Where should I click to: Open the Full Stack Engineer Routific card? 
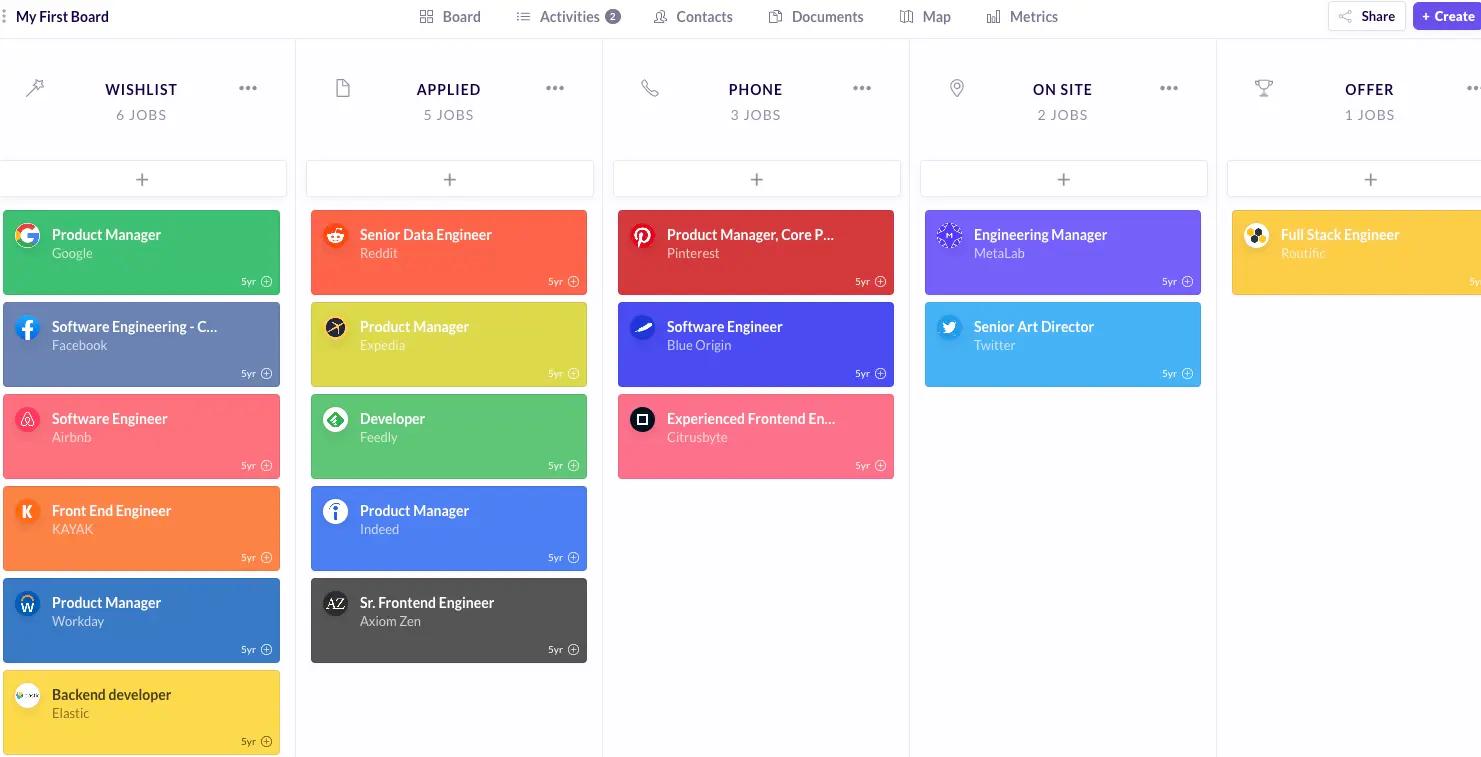tap(1356, 252)
